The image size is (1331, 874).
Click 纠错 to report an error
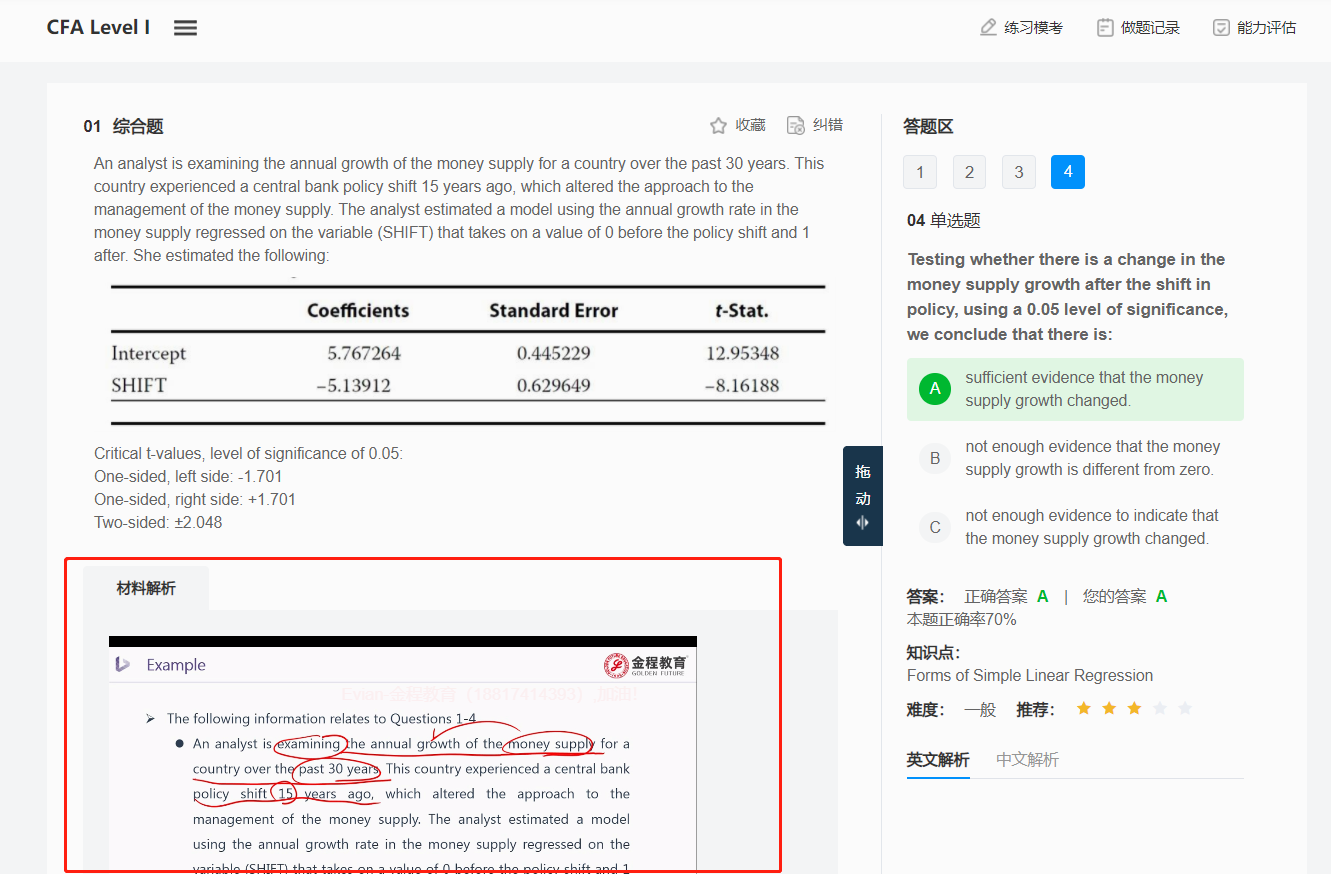point(828,125)
